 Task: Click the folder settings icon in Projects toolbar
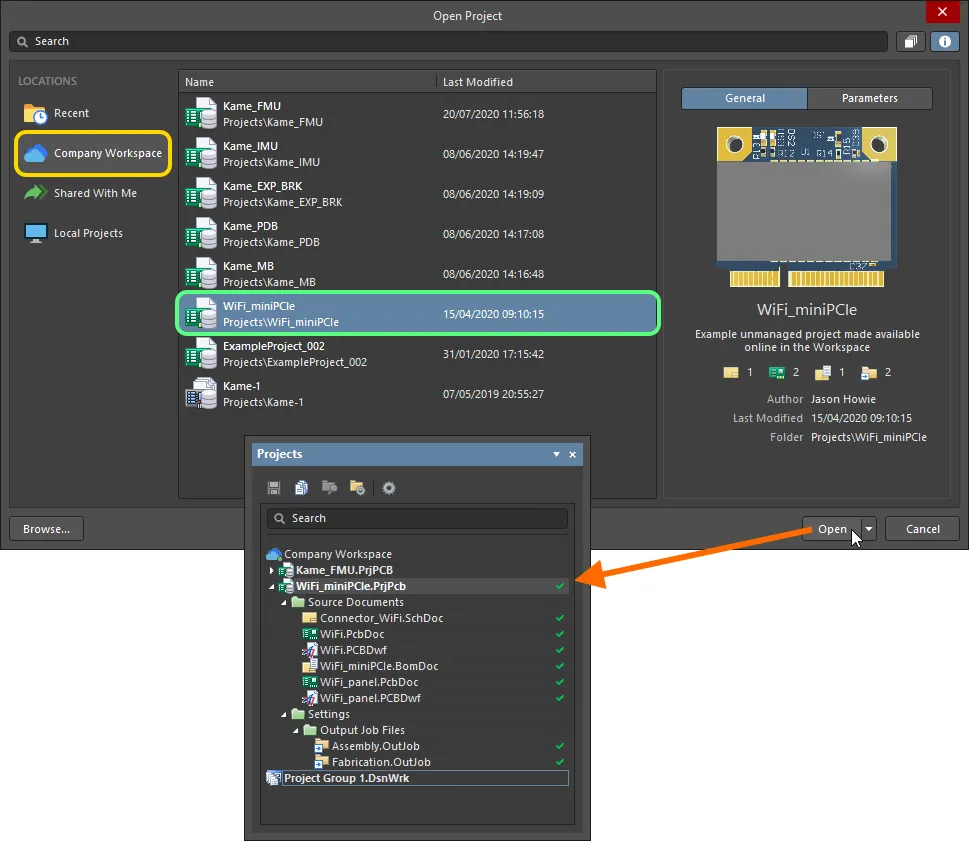click(357, 488)
